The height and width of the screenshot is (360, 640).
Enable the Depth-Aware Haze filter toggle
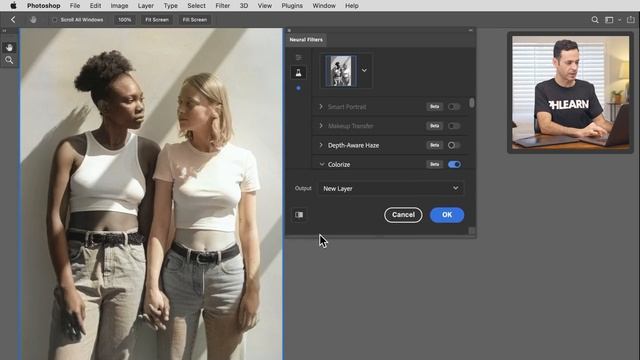(x=454, y=145)
